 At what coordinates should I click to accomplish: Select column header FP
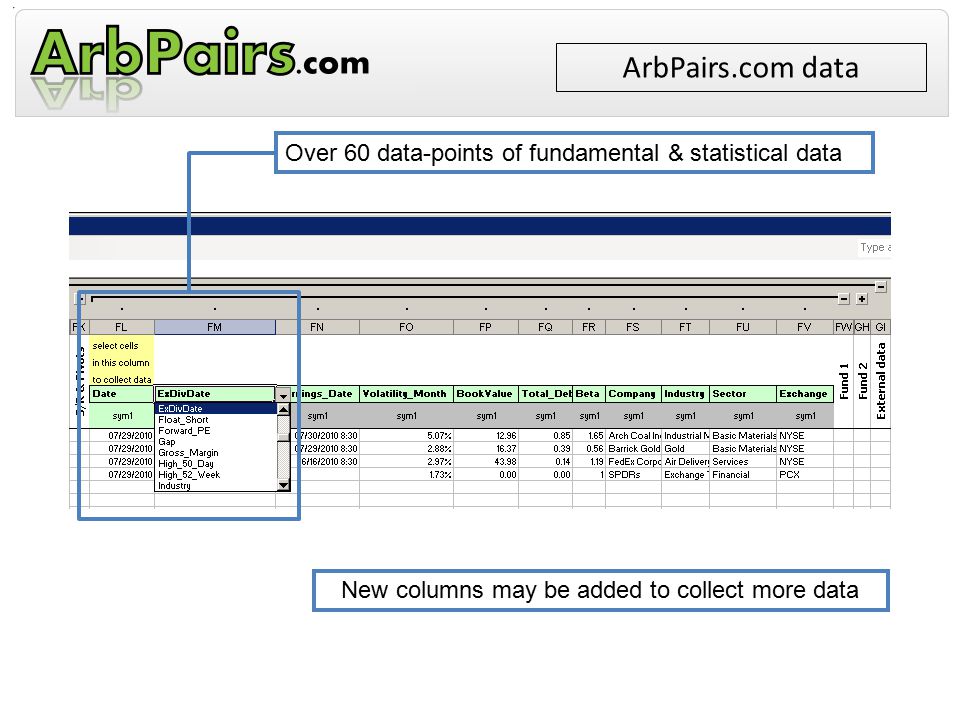click(x=485, y=327)
